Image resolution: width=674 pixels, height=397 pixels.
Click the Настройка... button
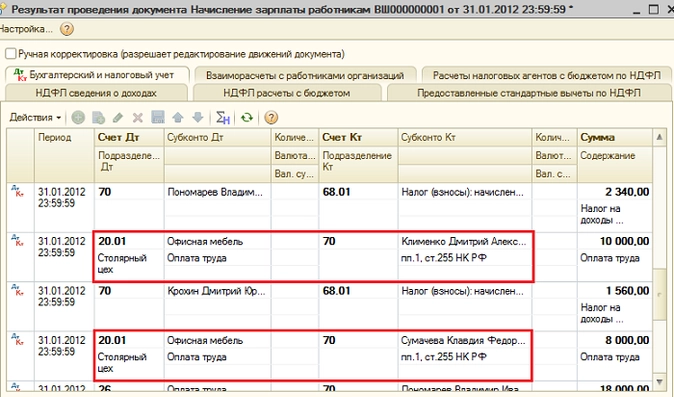(26, 29)
